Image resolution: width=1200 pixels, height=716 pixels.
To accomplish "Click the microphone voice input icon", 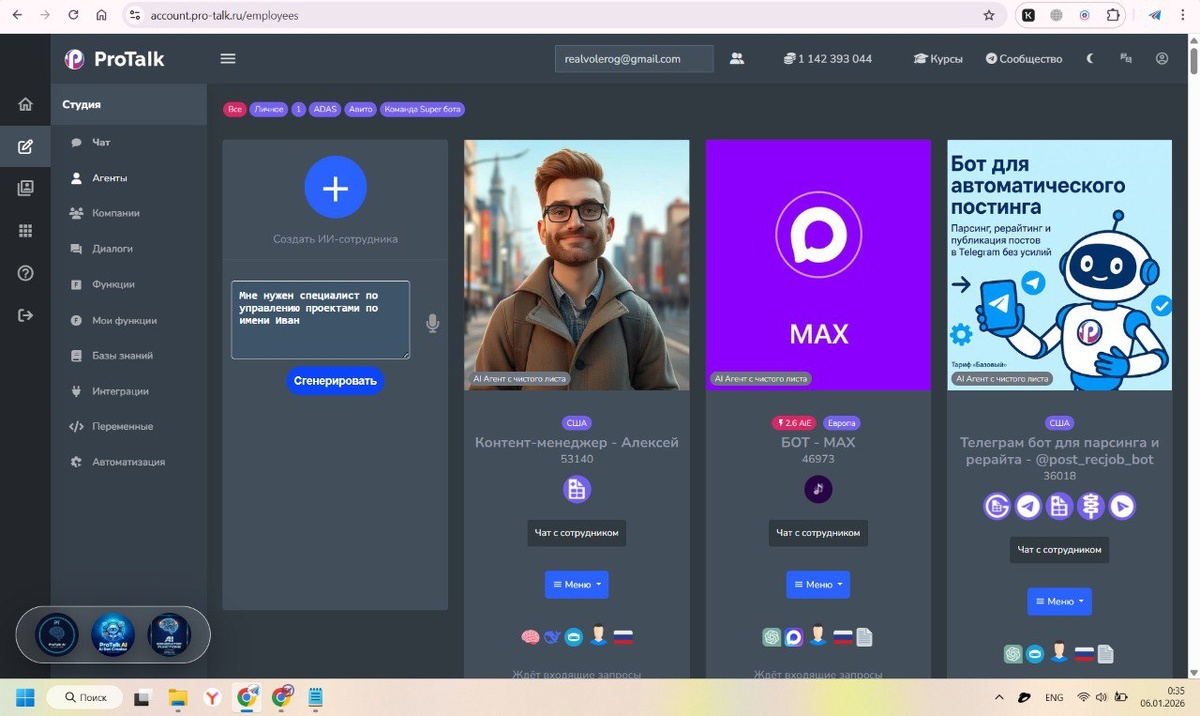I will [432, 323].
